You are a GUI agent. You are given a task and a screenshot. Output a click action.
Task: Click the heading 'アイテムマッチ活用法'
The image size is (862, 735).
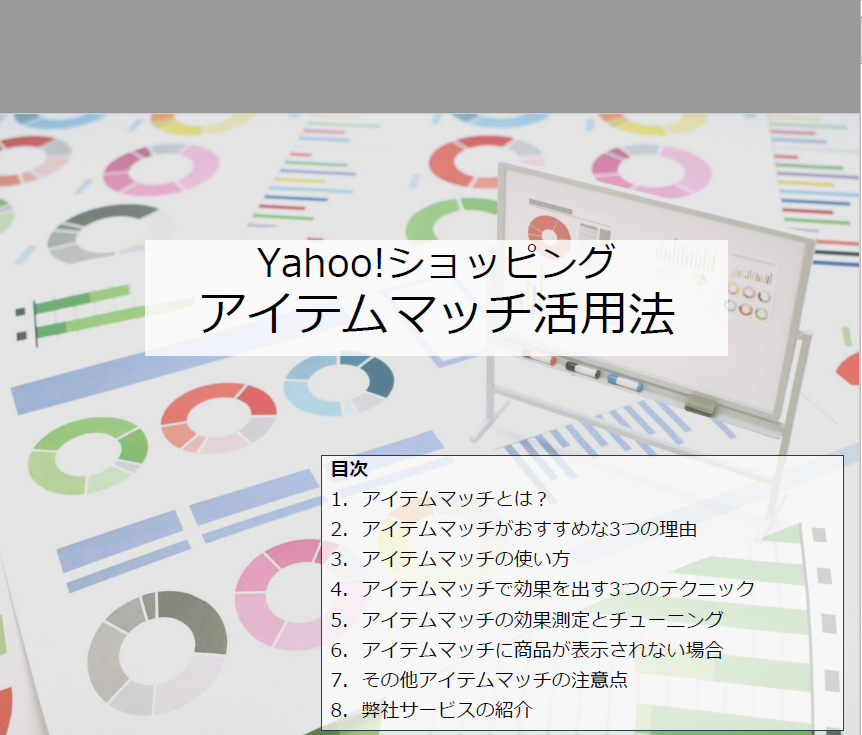pos(436,313)
